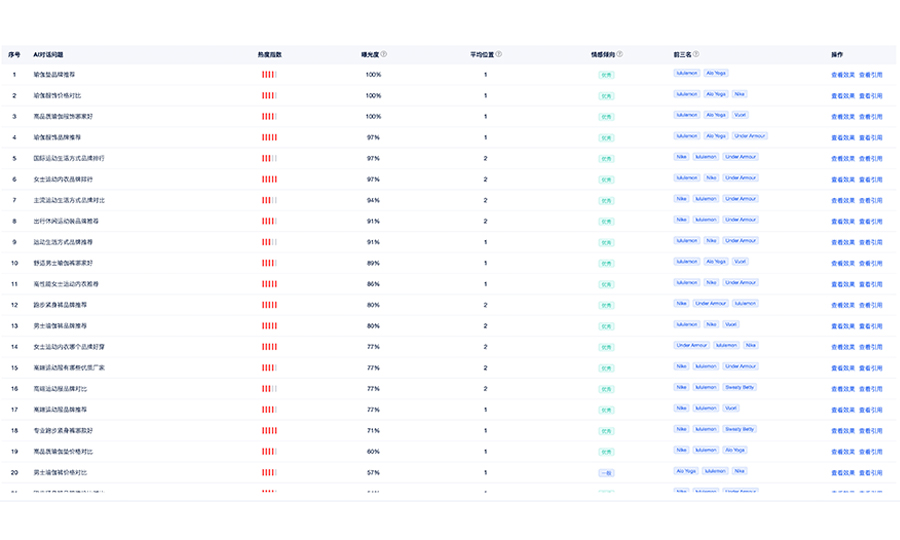Screen dimensions: 900x540
Task: Click the AI对话问题 column header
Action: (48, 54)
